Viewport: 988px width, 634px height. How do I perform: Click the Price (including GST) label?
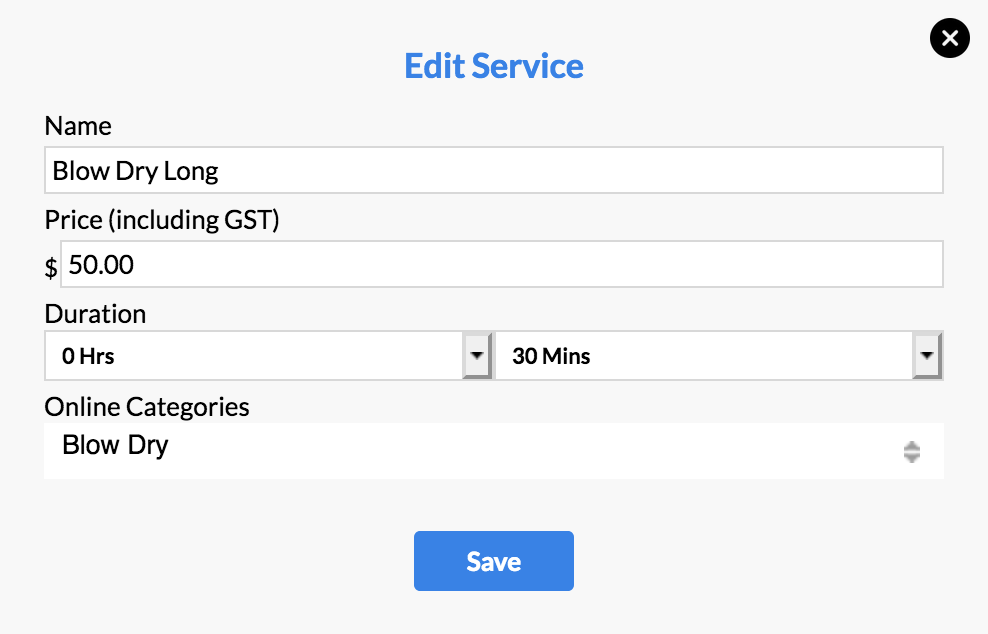click(x=162, y=220)
